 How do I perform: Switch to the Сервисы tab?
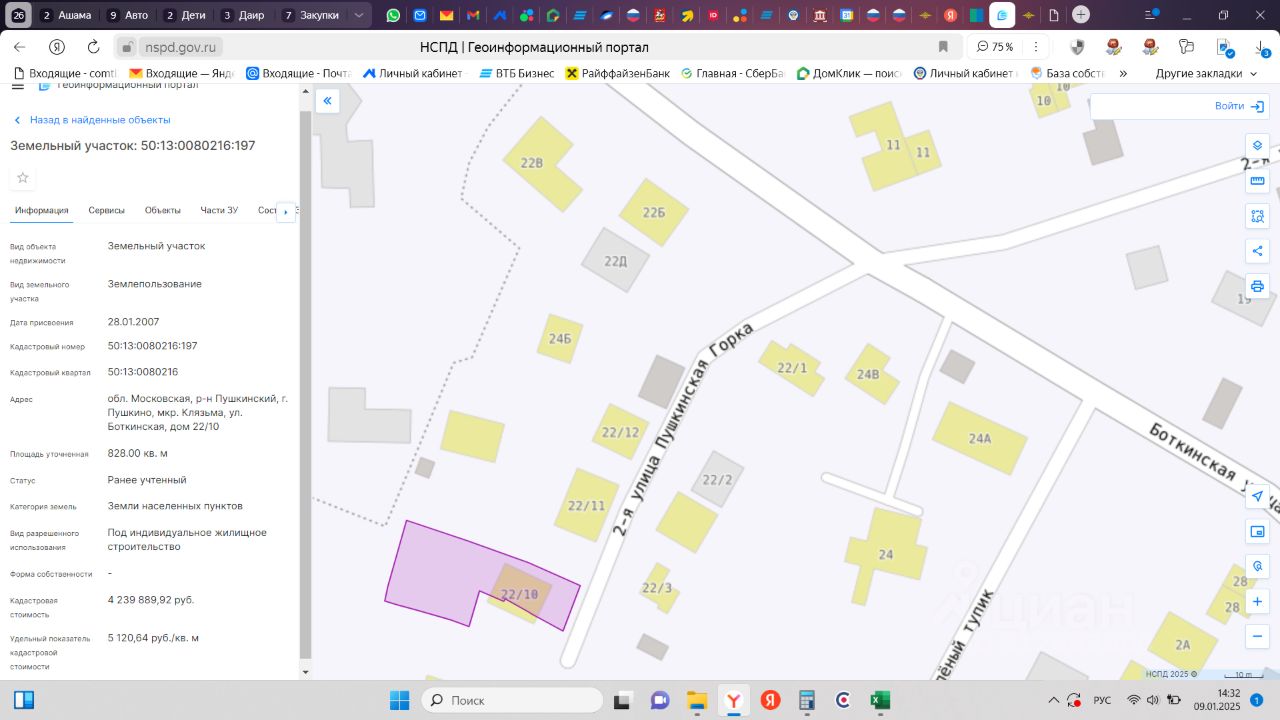pyautogui.click(x=107, y=210)
